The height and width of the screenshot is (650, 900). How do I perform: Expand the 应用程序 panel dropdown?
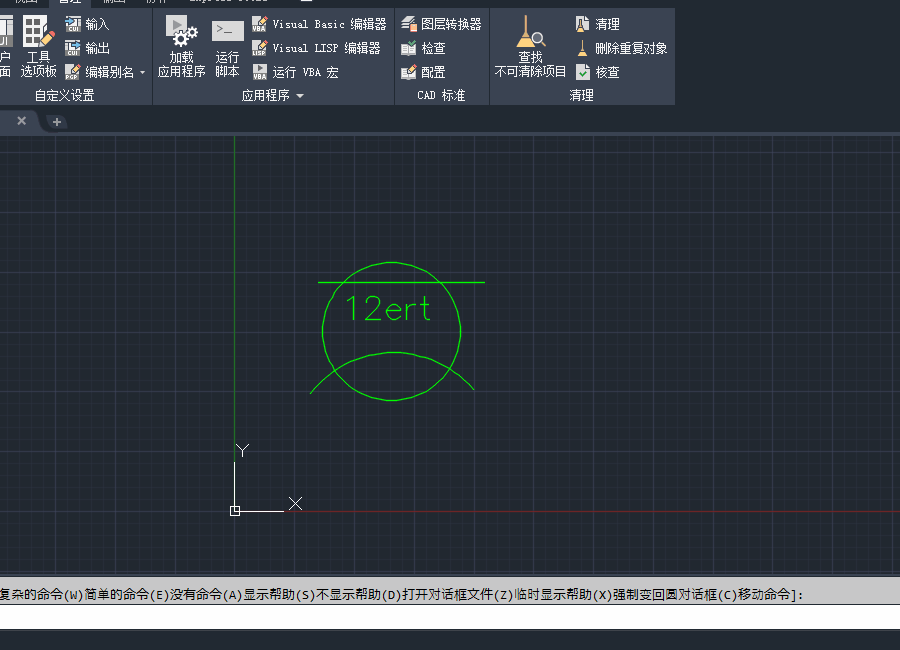300,96
